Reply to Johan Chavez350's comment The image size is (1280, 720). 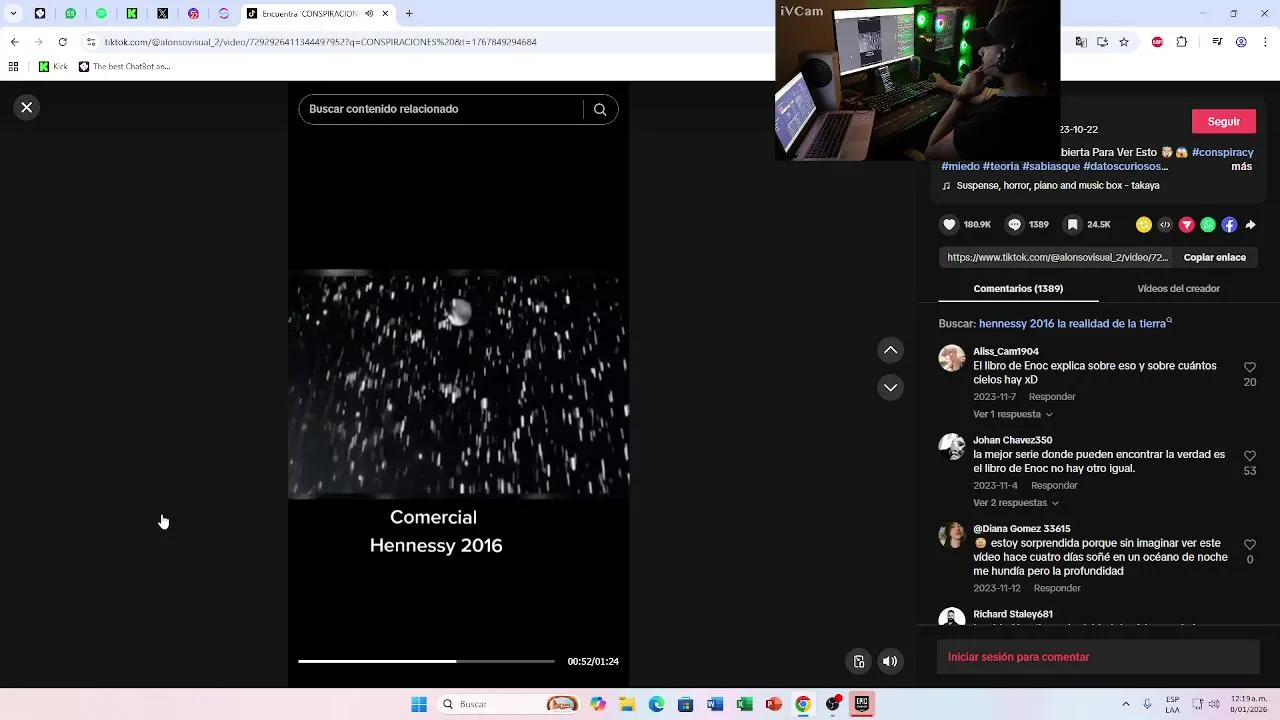click(1054, 486)
